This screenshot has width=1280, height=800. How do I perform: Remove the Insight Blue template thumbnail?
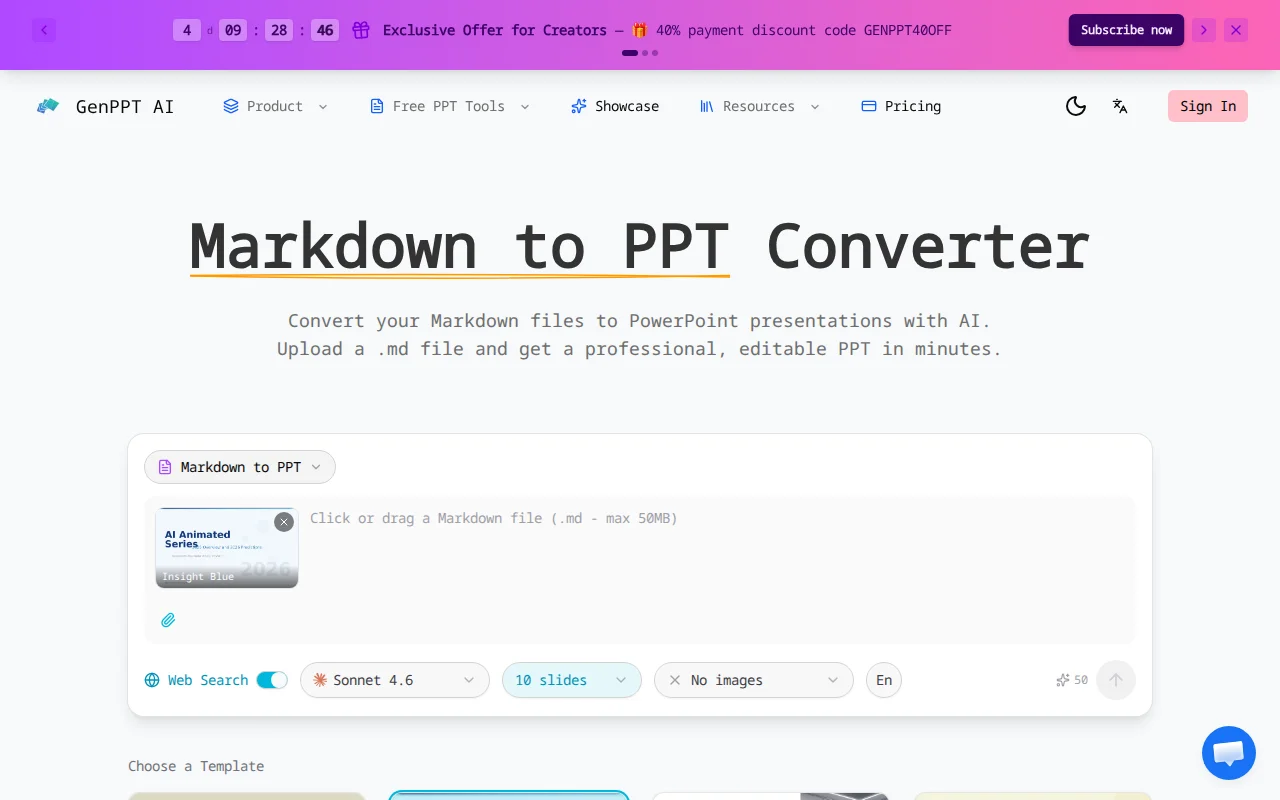point(284,522)
